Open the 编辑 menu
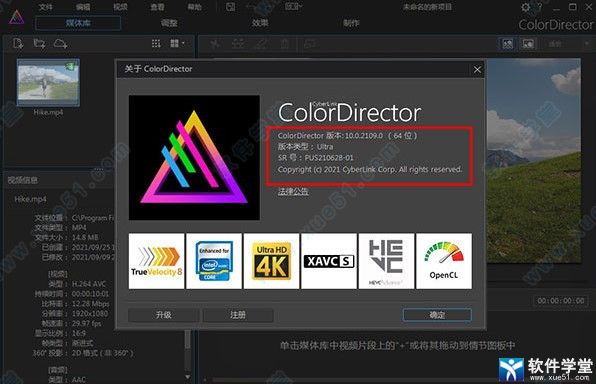The image size is (596, 384). click(x=83, y=7)
